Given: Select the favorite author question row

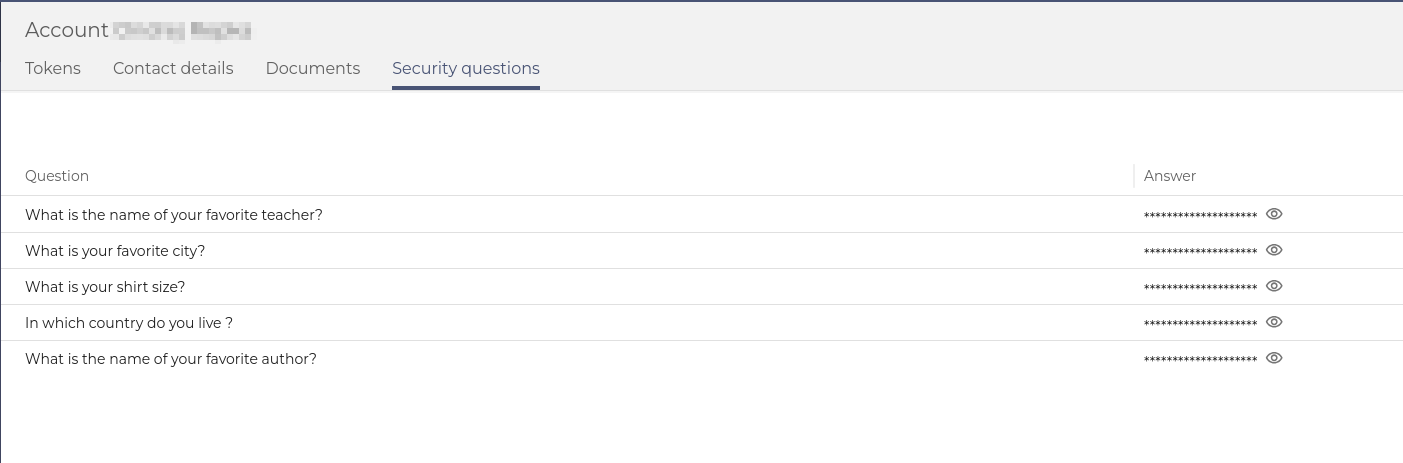Looking at the screenshot, I should pyautogui.click(x=701, y=359).
